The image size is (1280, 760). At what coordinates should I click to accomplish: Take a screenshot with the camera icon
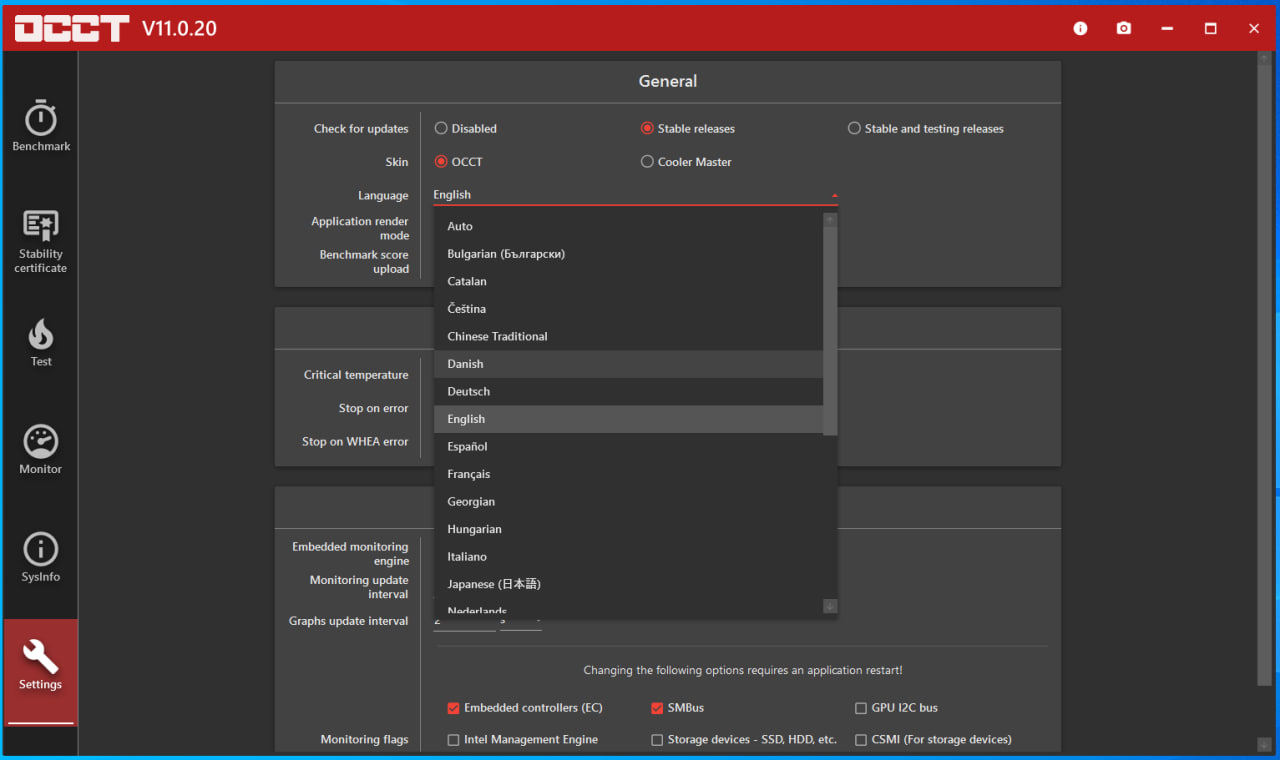click(x=1124, y=28)
